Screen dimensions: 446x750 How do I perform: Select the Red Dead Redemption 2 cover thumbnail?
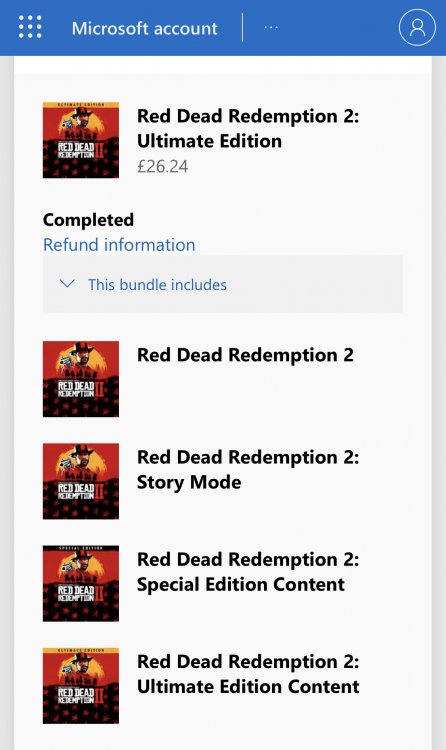point(81,379)
